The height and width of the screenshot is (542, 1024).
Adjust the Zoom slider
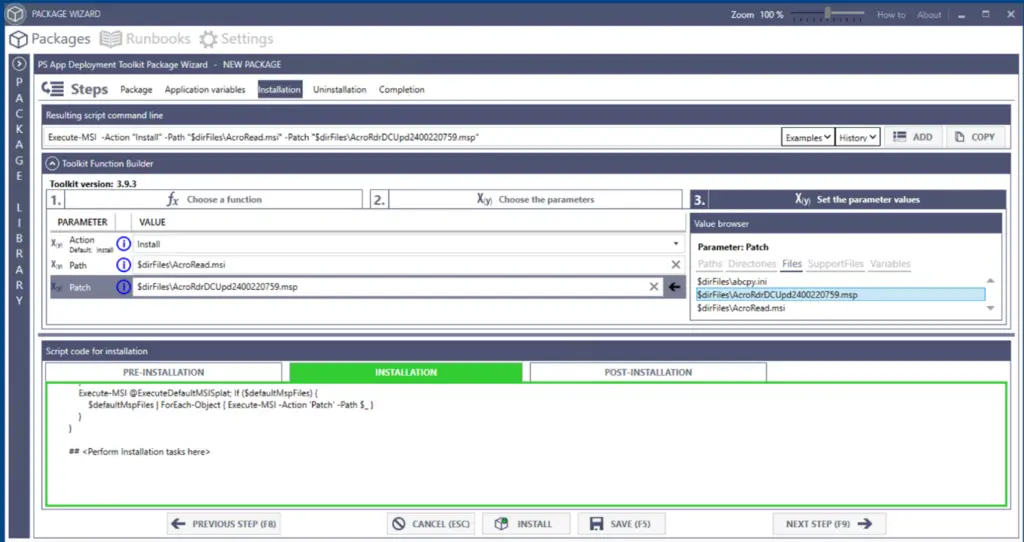(x=828, y=14)
